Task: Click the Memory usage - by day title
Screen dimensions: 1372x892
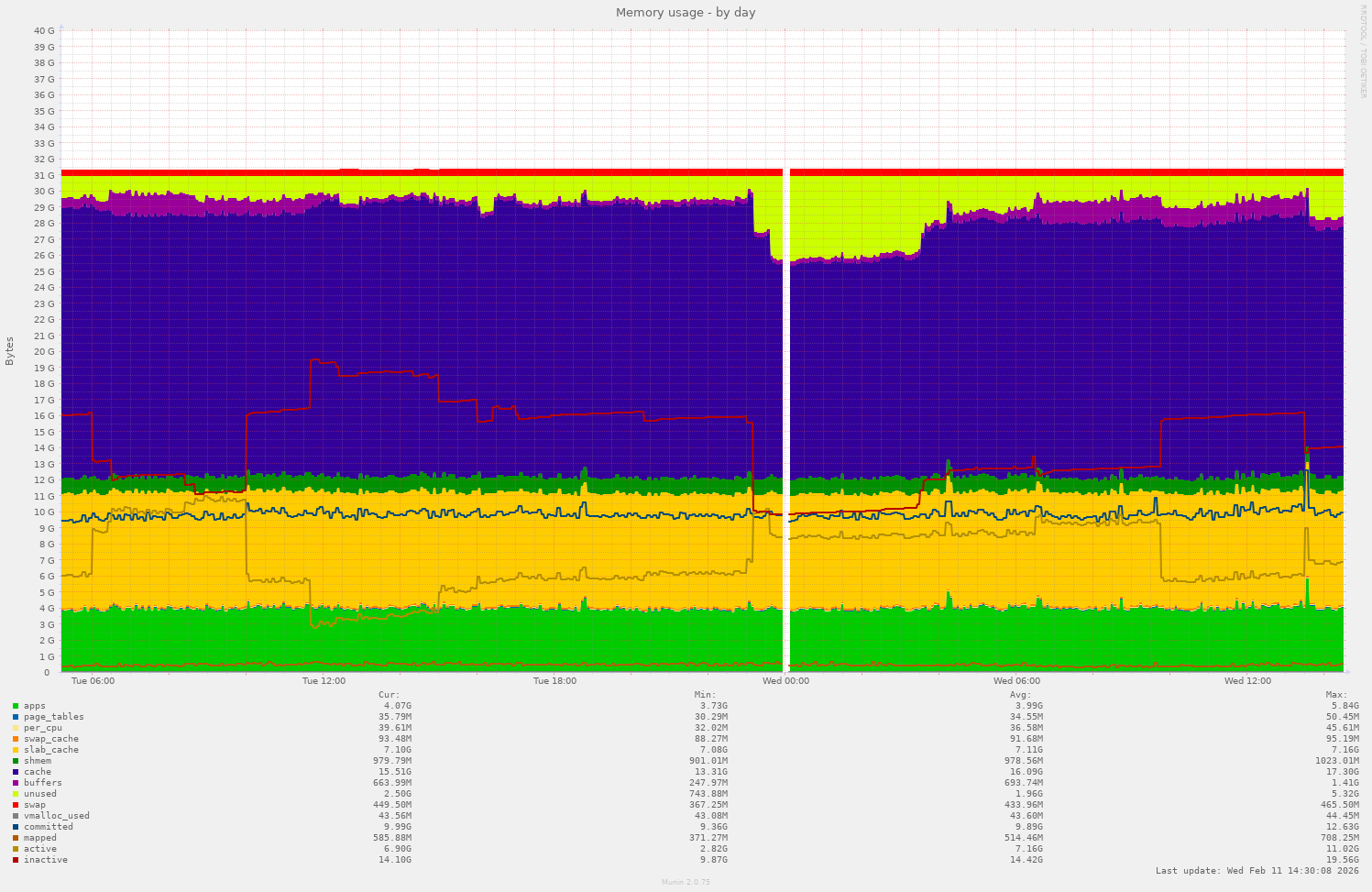Action: tap(686, 13)
